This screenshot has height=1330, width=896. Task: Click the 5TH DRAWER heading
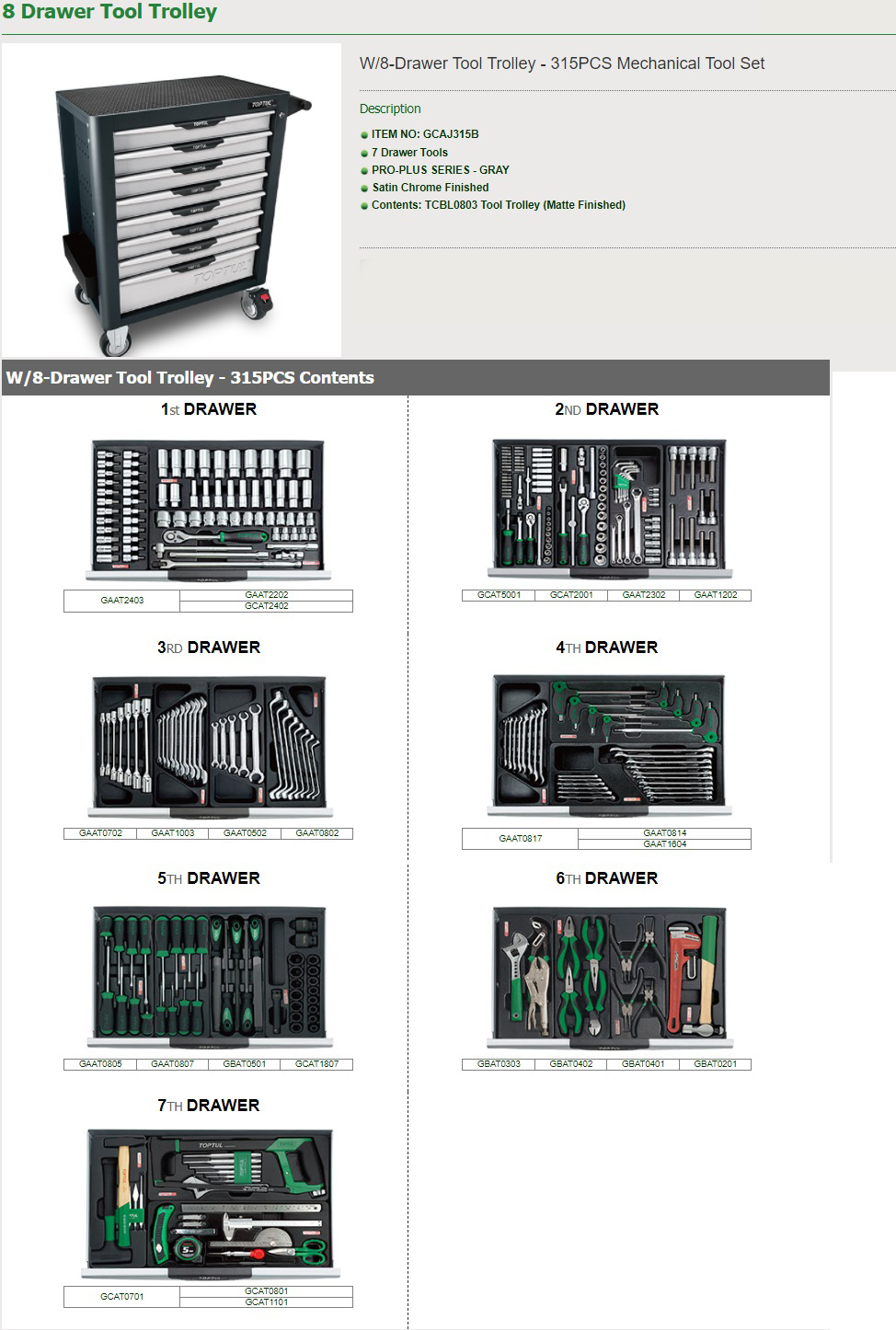pos(208,878)
